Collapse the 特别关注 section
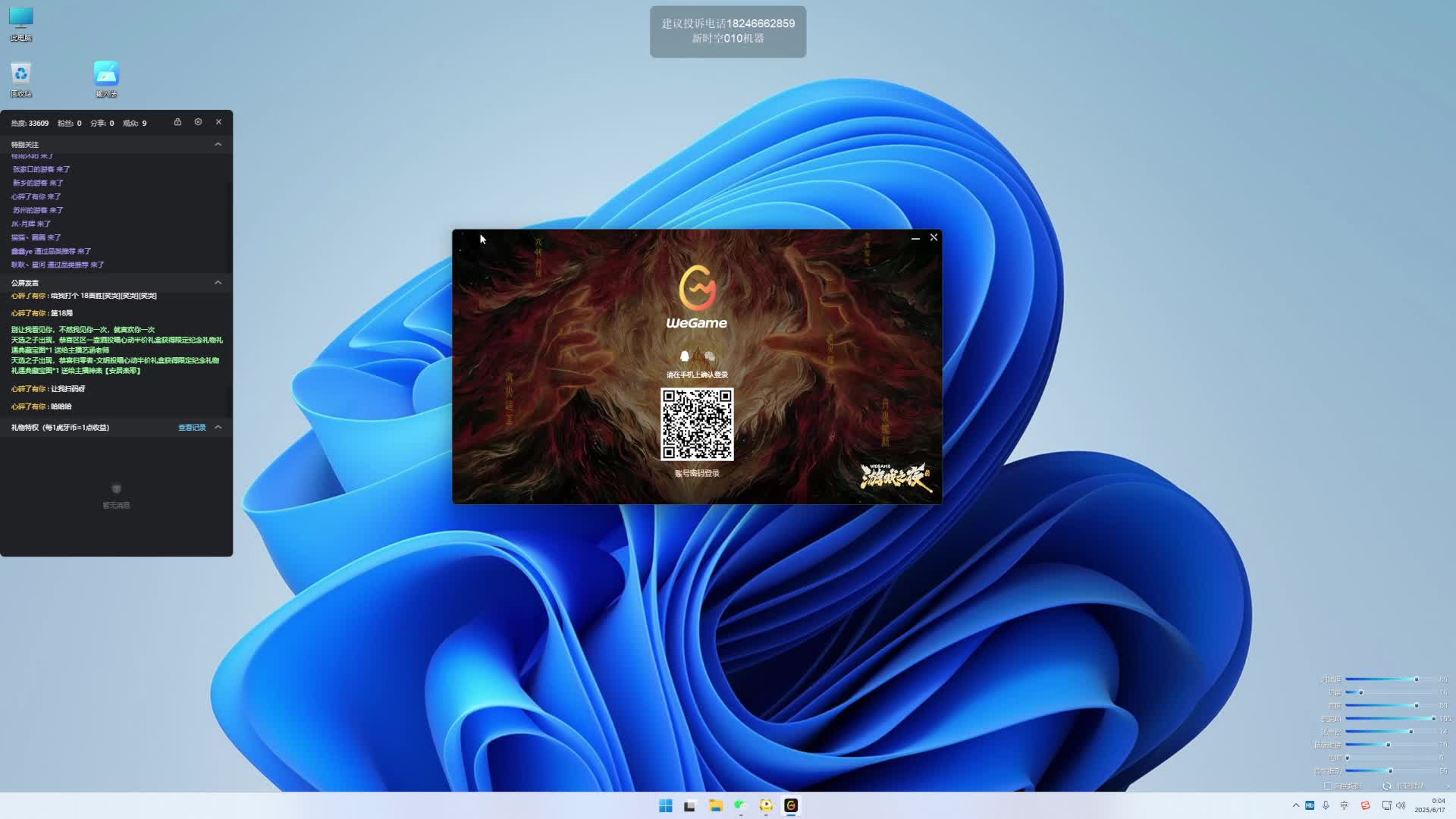 click(218, 144)
